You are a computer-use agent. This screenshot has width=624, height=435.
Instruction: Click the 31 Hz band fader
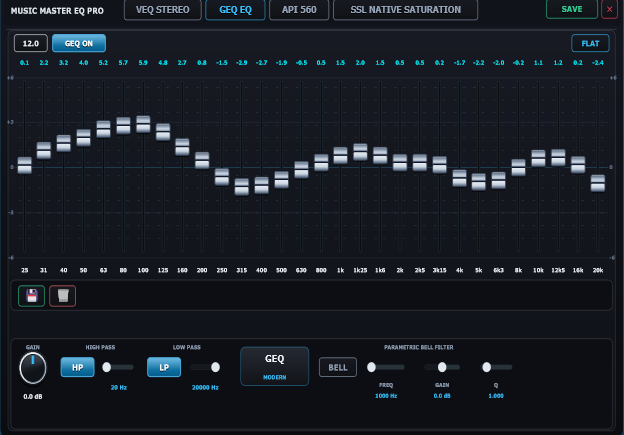(44, 150)
